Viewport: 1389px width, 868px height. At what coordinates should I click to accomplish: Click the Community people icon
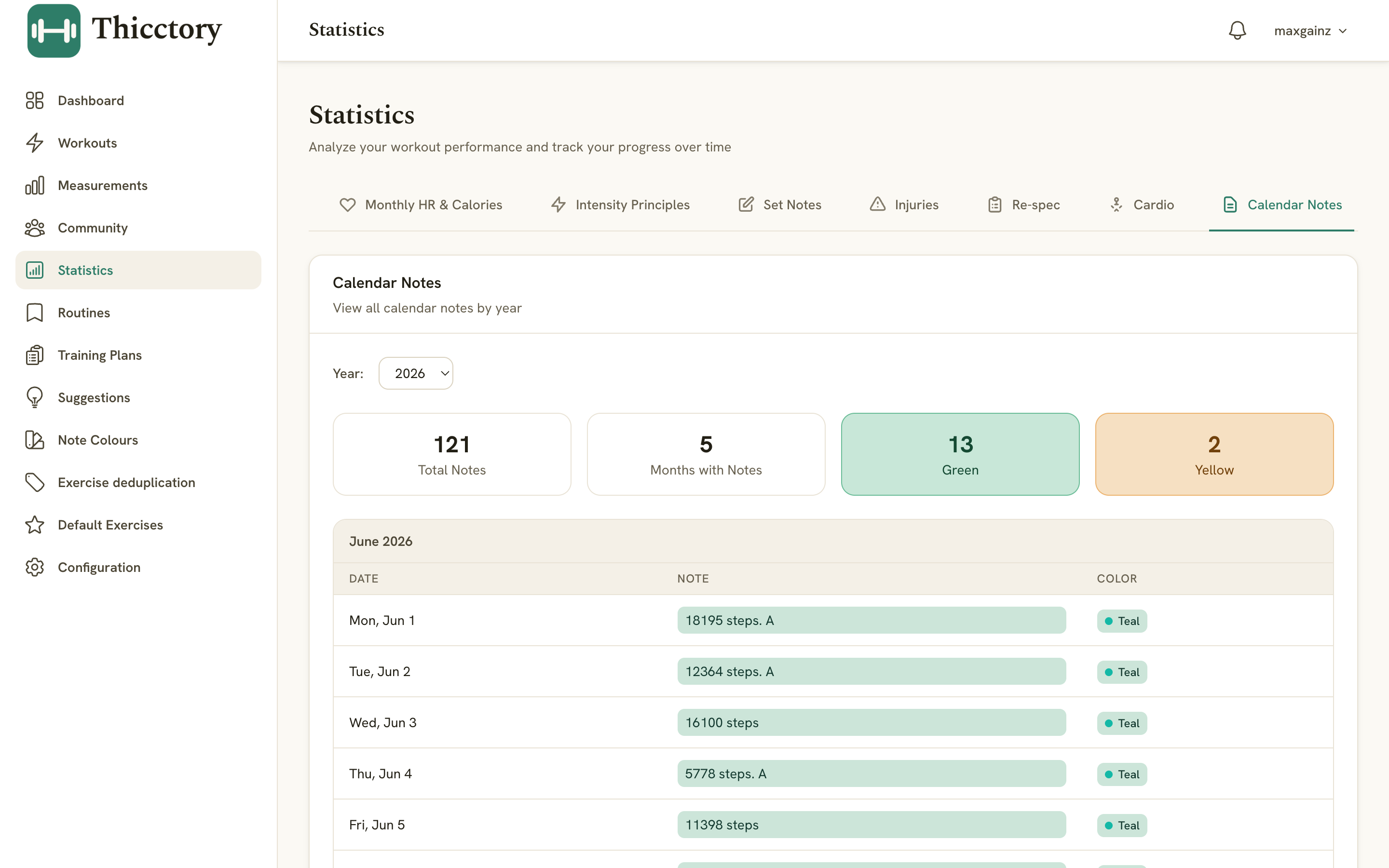(34, 228)
